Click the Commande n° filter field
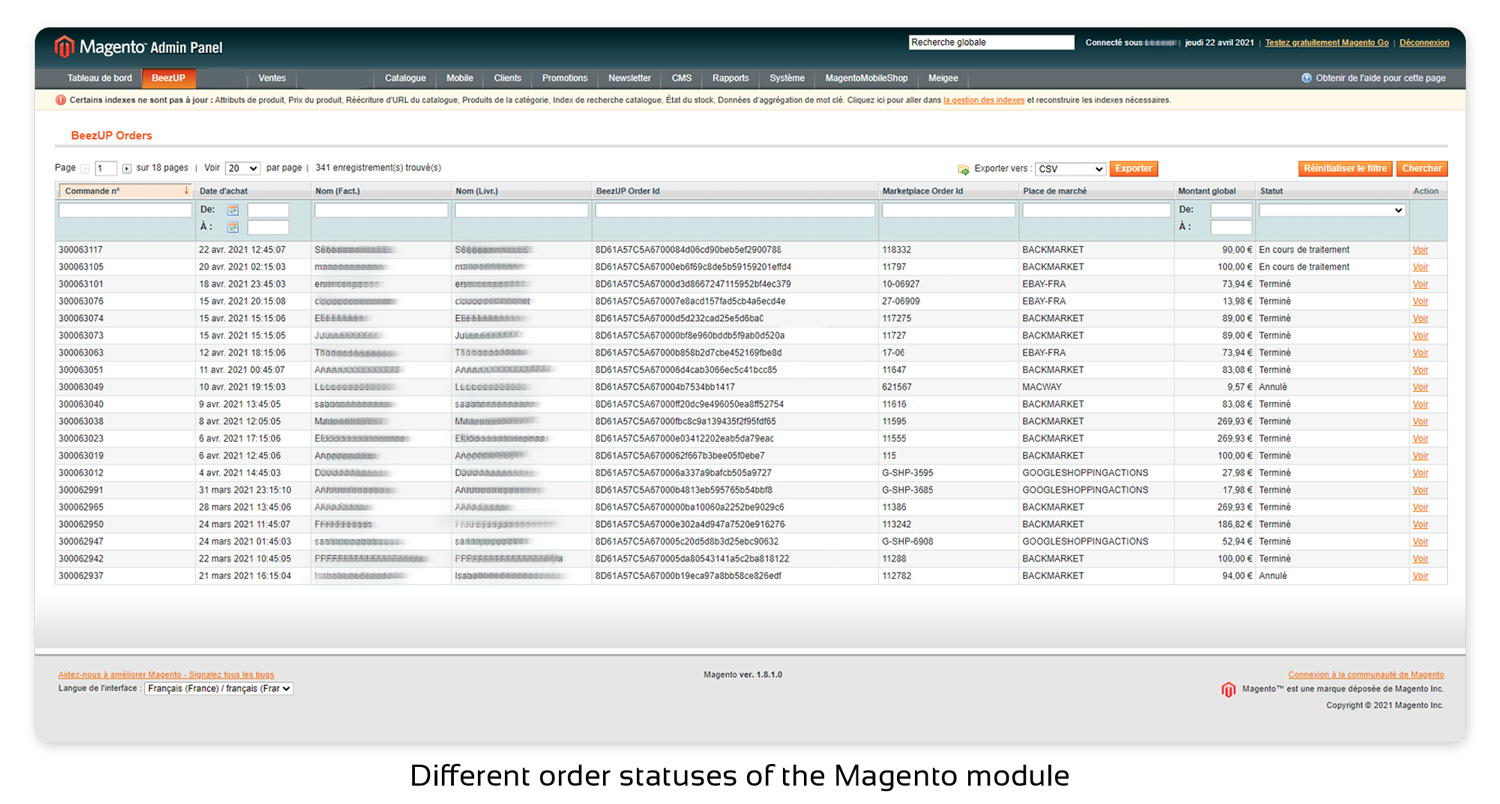The height and width of the screenshot is (804, 1500). 125,211
